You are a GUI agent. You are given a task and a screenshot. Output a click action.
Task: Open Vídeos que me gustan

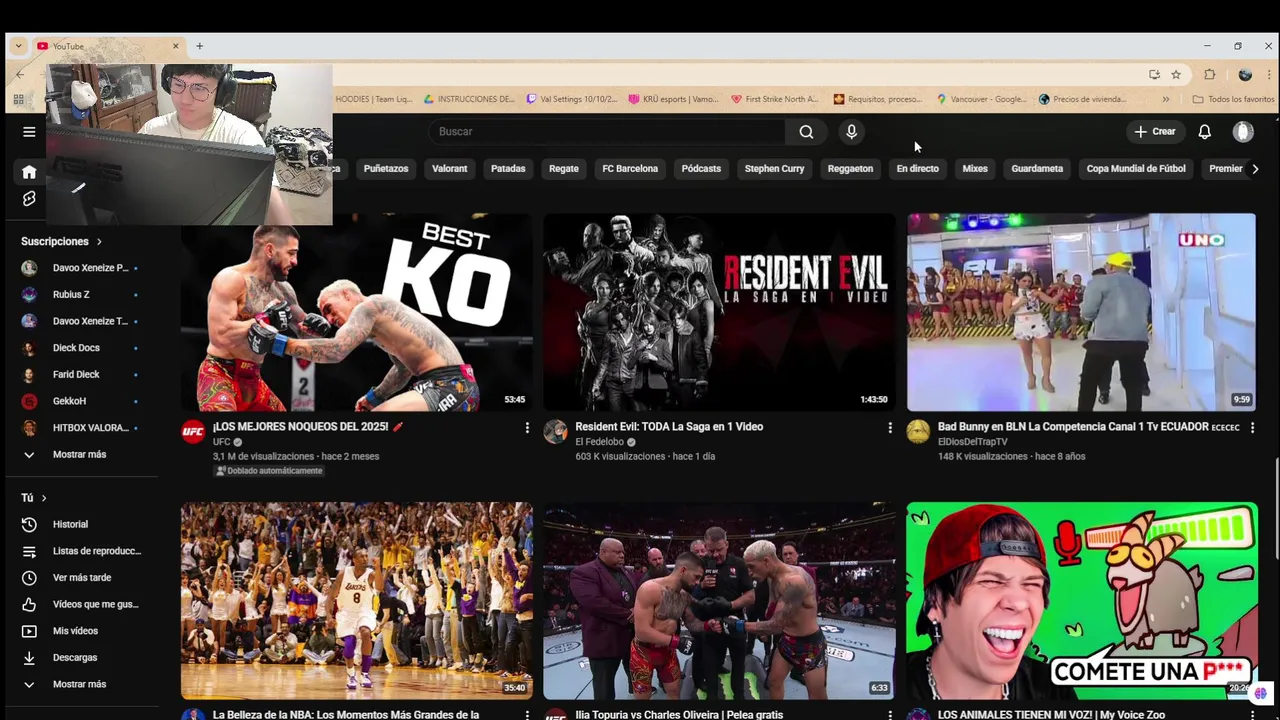click(80, 604)
